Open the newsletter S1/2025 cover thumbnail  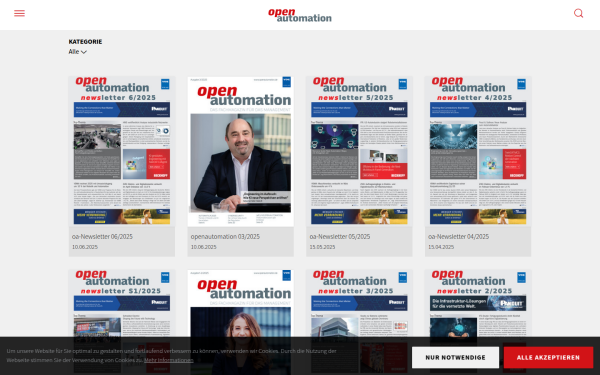pyautogui.click(x=122, y=303)
